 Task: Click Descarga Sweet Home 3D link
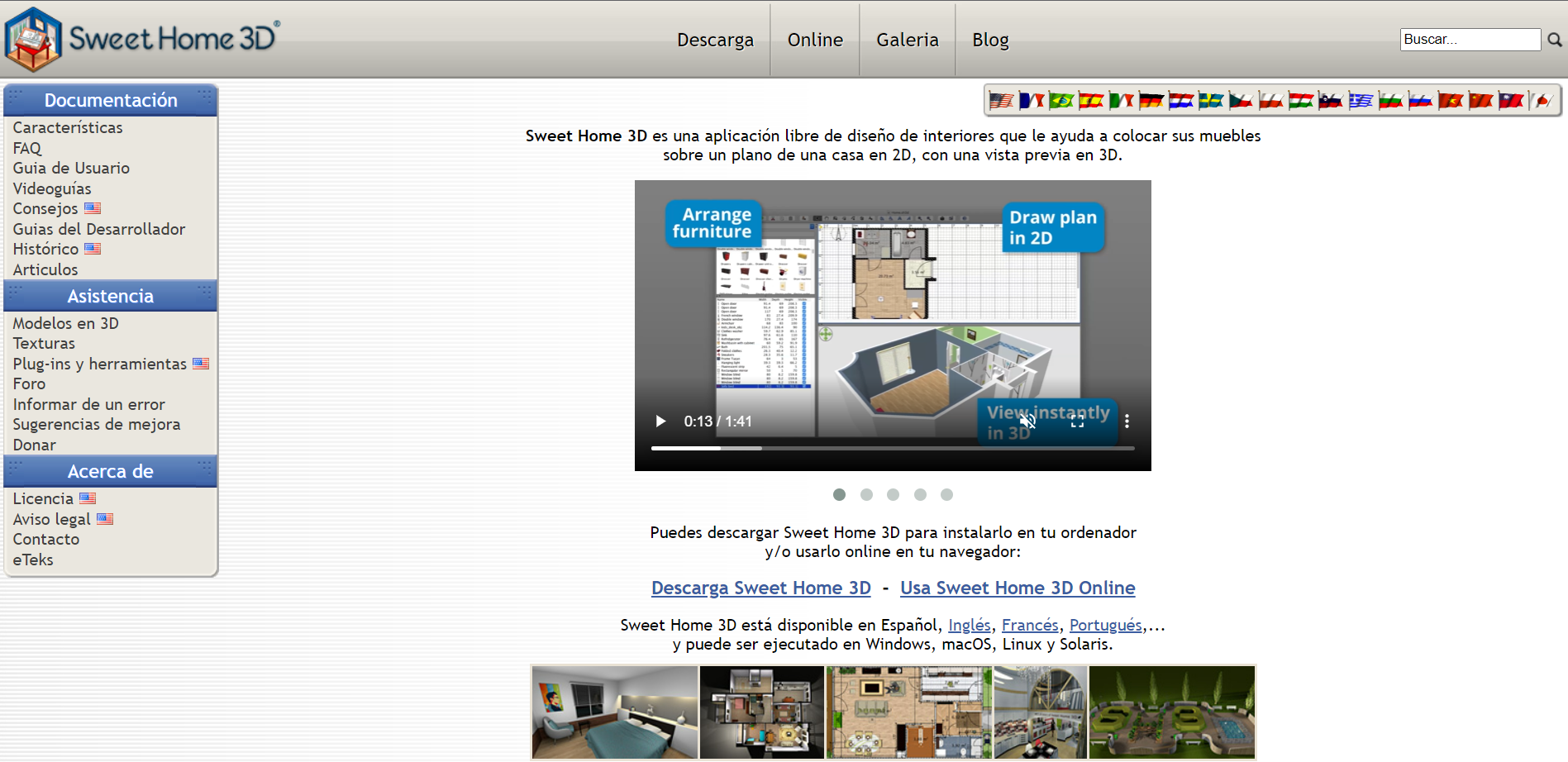pyautogui.click(x=761, y=588)
